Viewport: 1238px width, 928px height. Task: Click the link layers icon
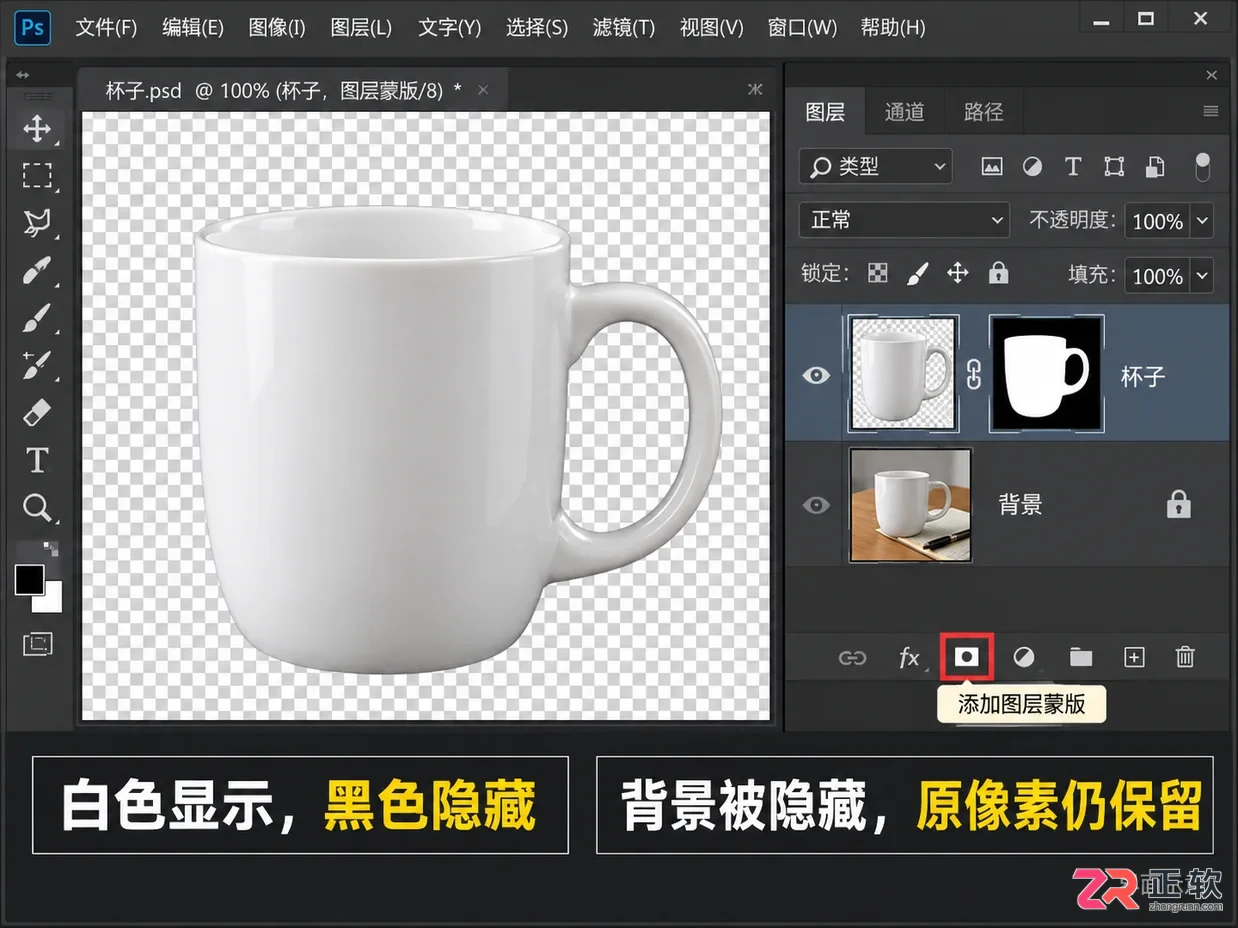[x=852, y=658]
